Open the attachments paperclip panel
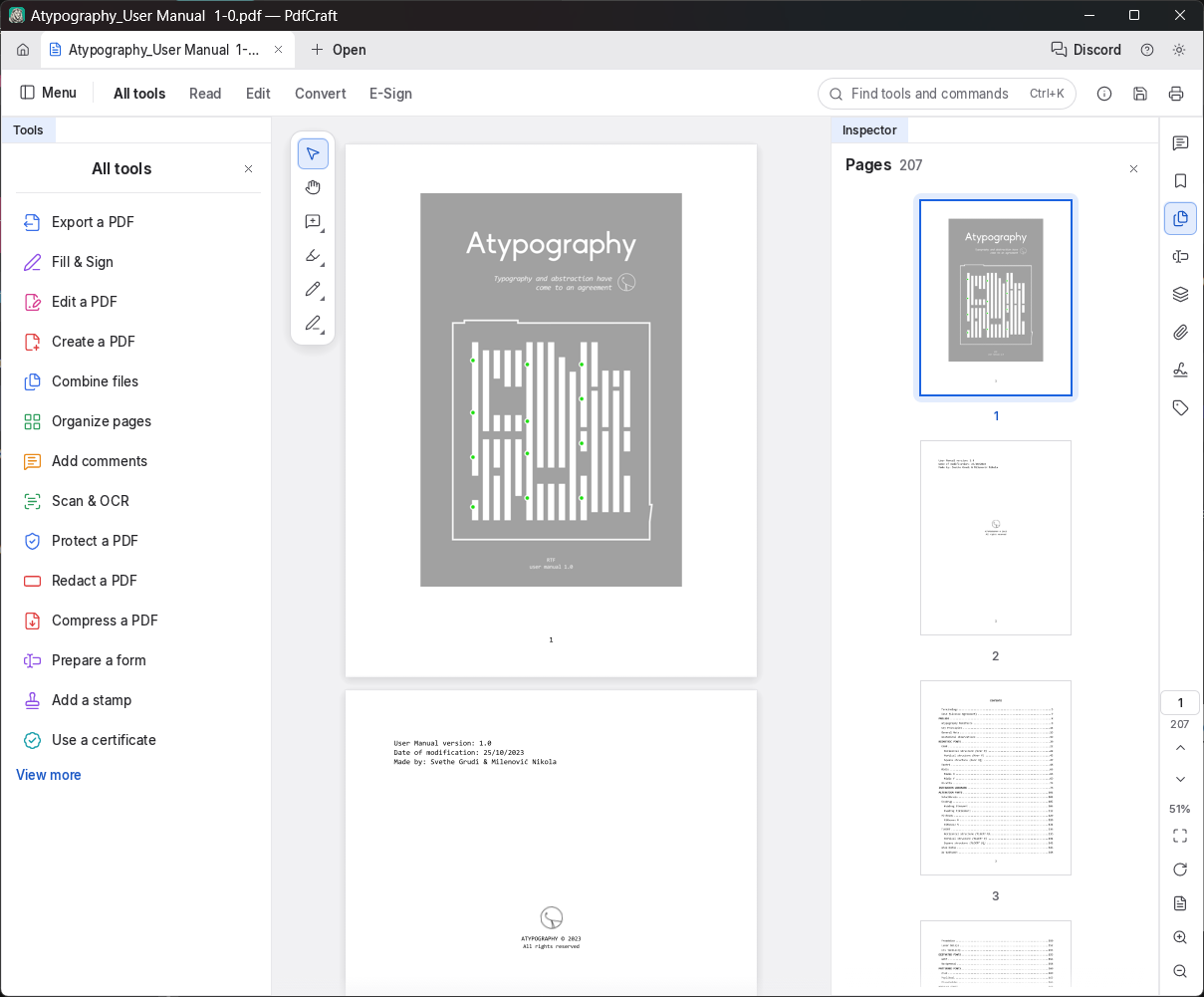 pos(1180,332)
